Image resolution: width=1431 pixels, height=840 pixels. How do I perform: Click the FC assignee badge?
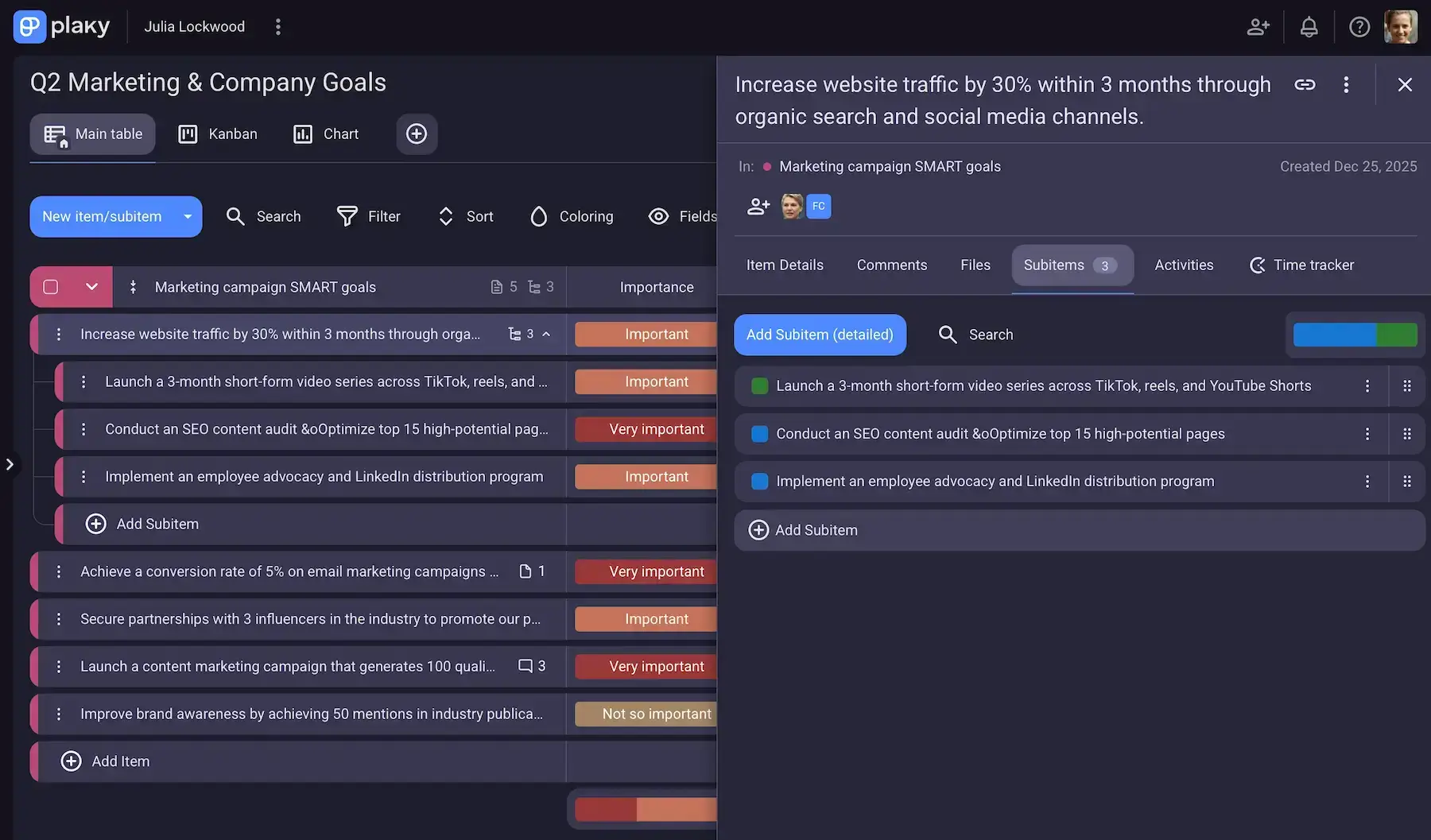click(x=819, y=207)
